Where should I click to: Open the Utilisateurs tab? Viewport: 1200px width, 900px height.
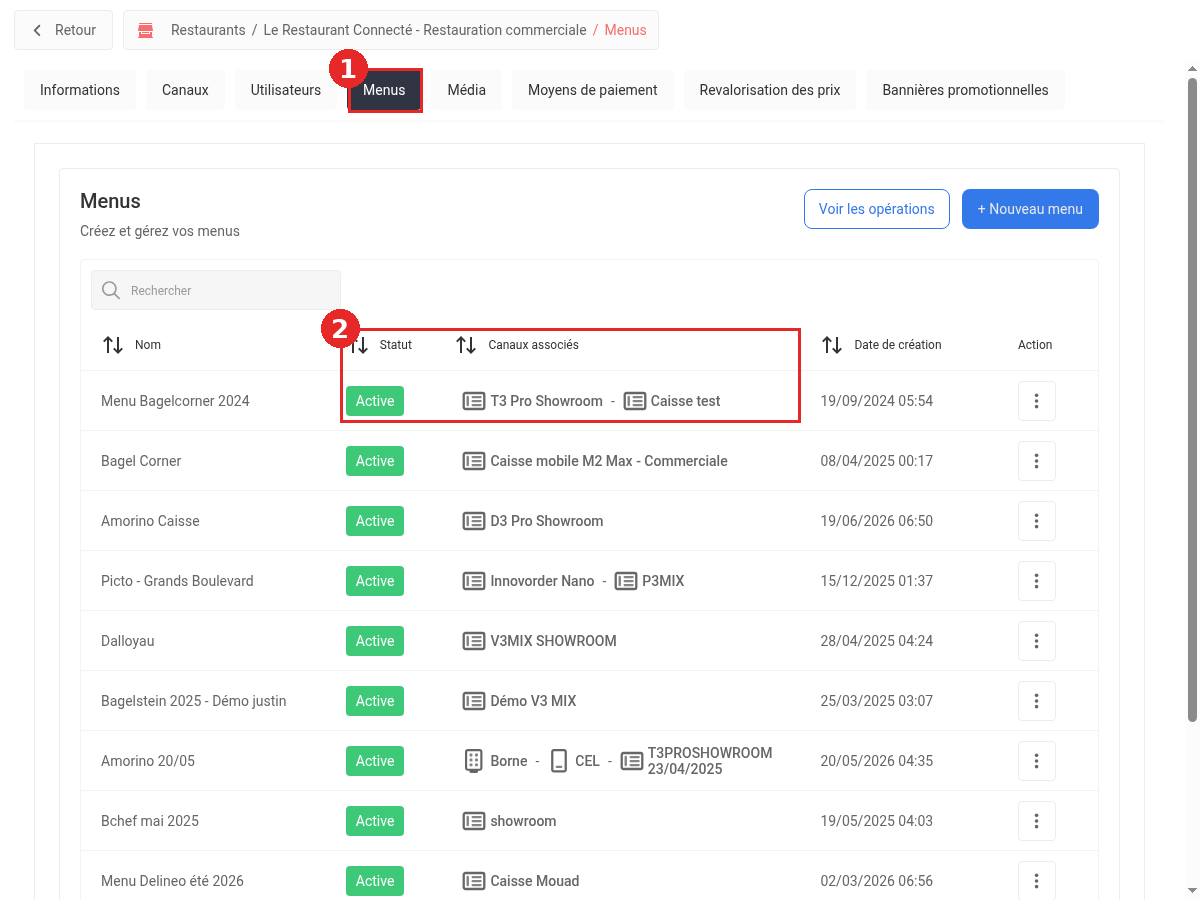point(286,90)
